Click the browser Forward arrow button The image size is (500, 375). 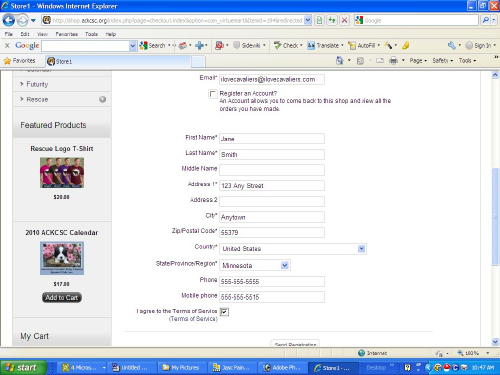[x=22, y=21]
